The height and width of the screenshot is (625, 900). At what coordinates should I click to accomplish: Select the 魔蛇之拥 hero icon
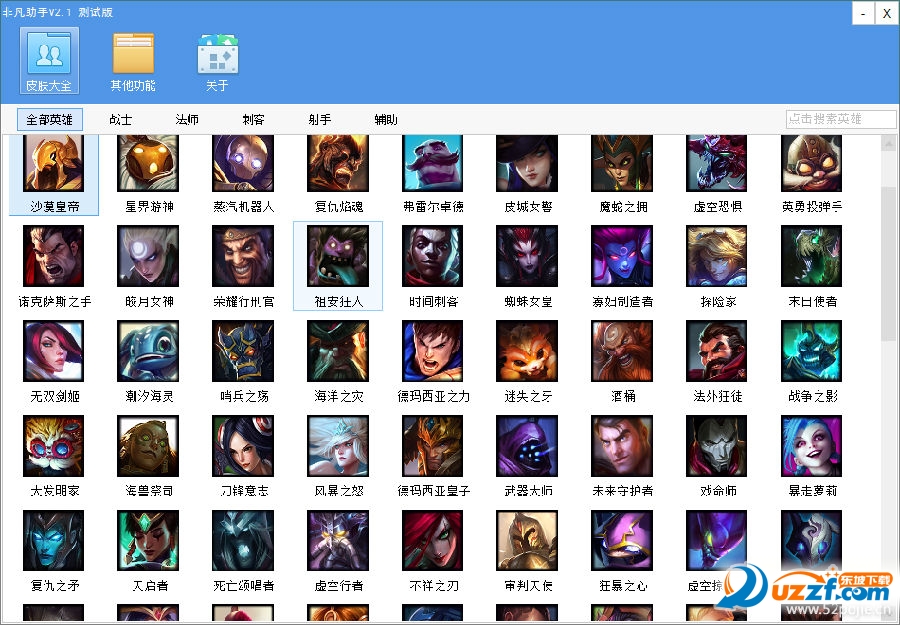622,163
